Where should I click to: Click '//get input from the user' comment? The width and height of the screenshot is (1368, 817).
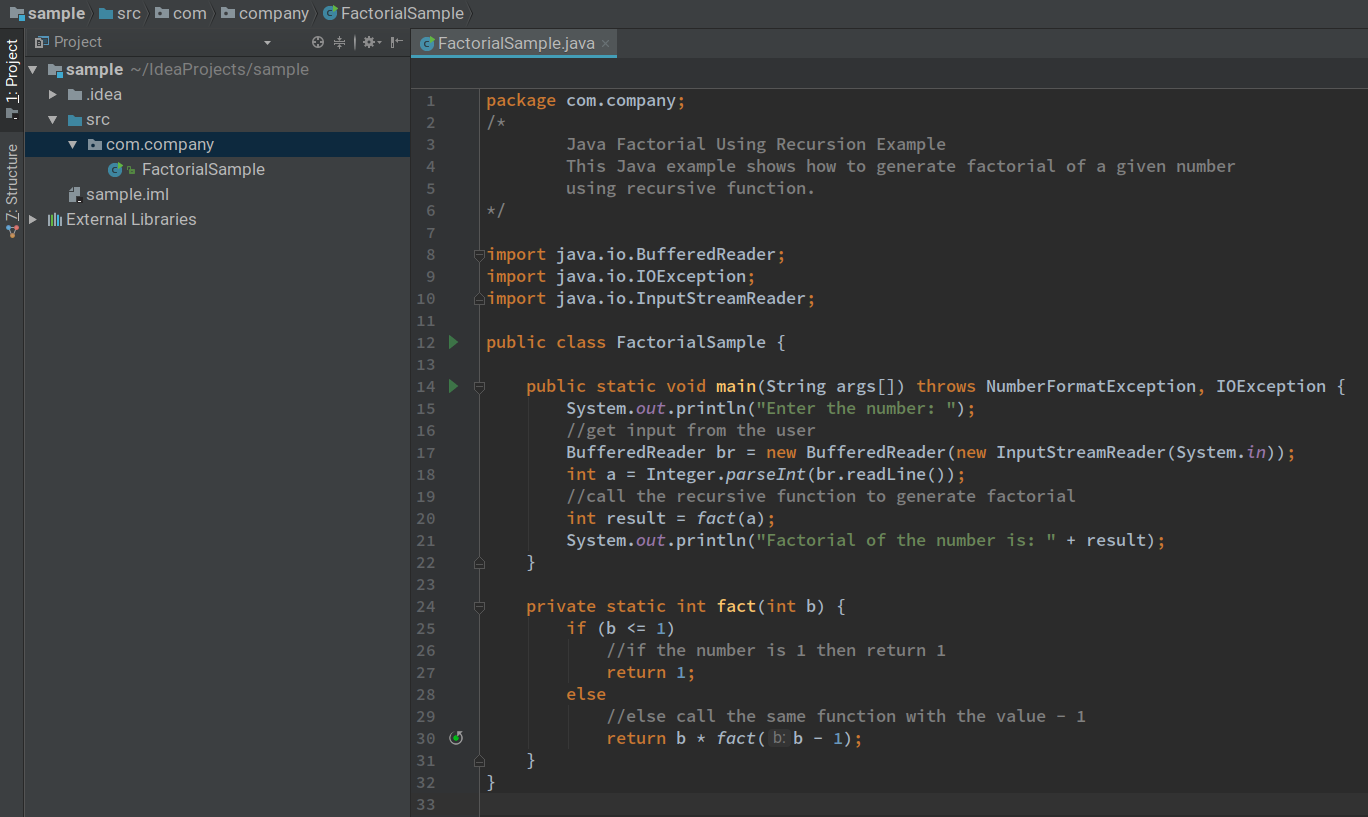point(691,430)
